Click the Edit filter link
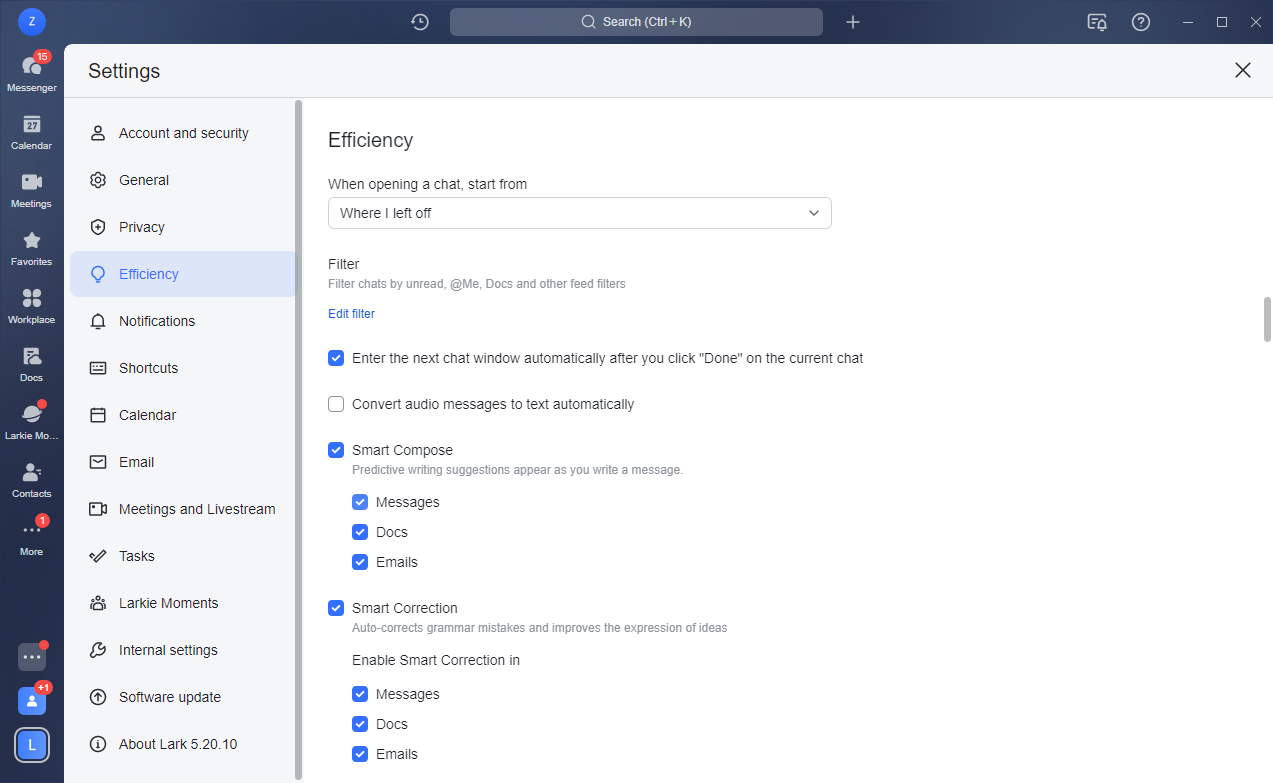Image resolution: width=1273 pixels, height=783 pixels. click(x=351, y=314)
